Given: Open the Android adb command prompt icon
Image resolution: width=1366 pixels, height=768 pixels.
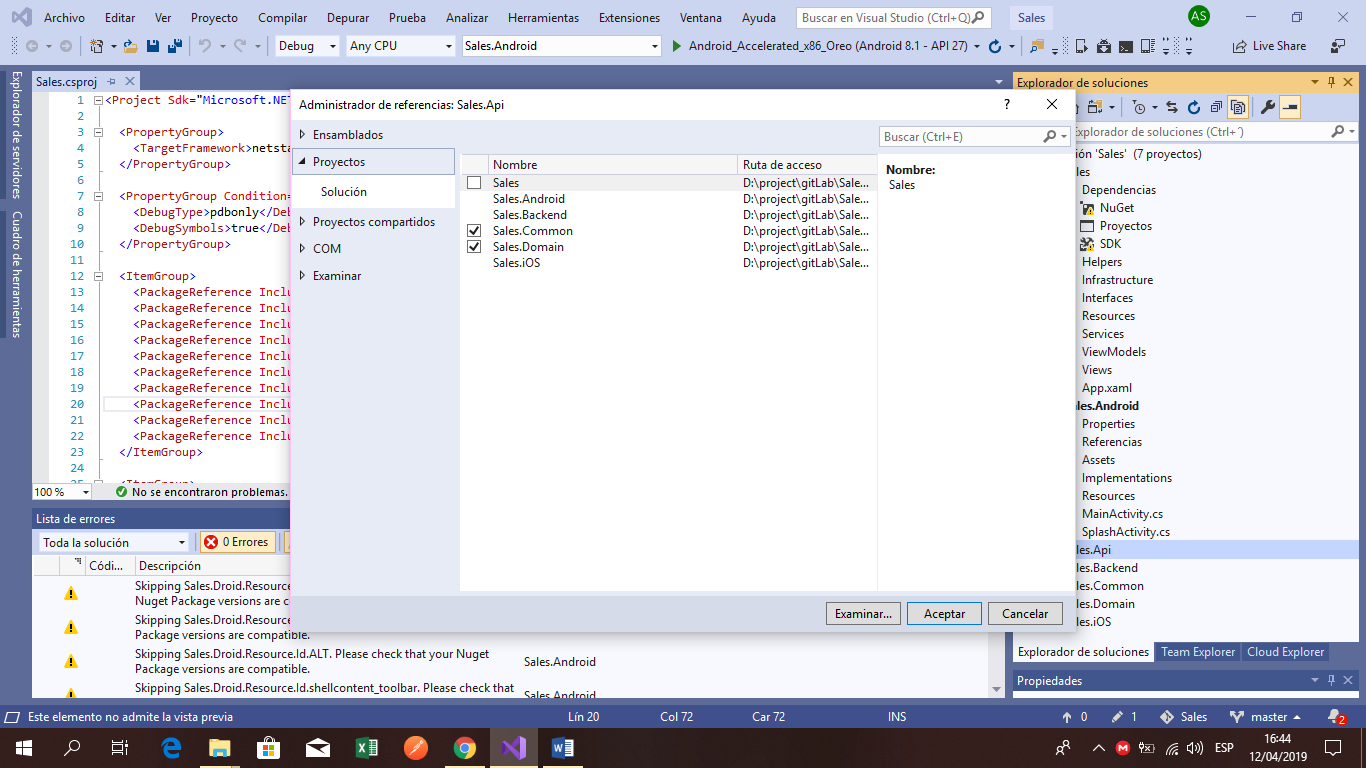Looking at the screenshot, I should coord(1125,46).
